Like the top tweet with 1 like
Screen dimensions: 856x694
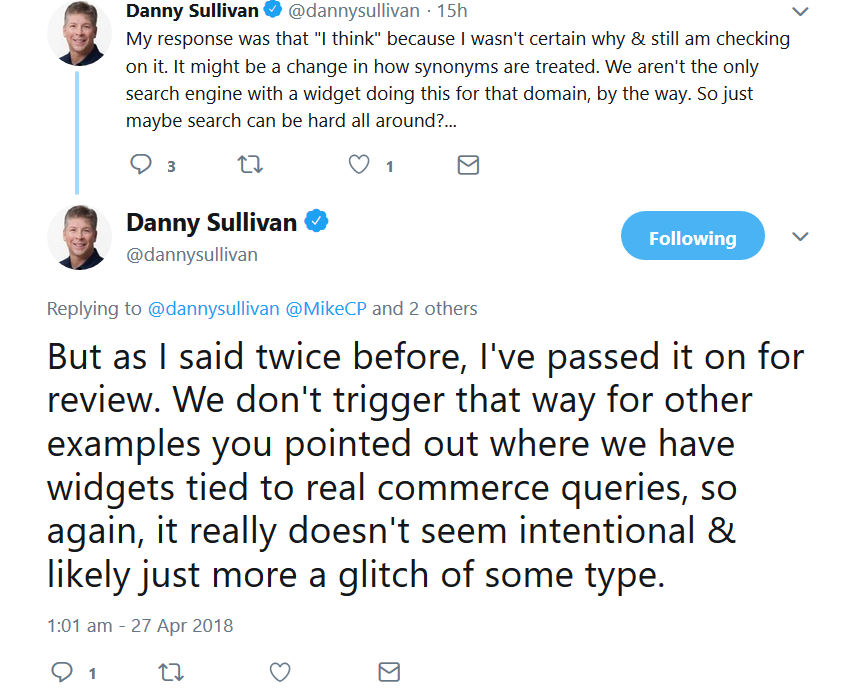(x=359, y=165)
